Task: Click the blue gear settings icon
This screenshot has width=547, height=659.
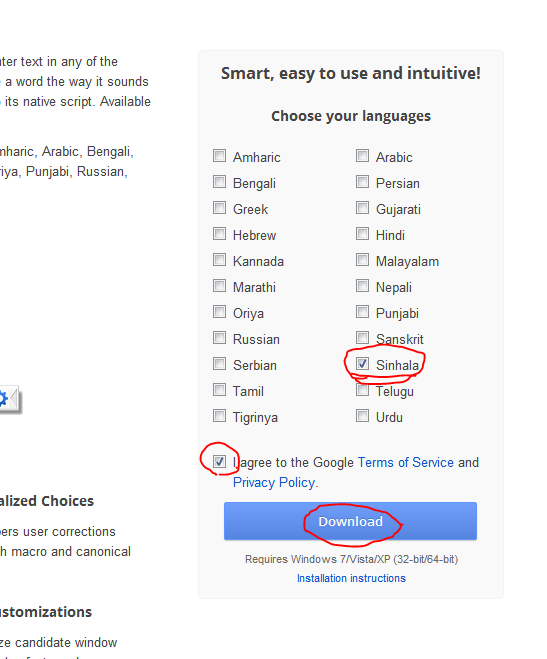Action: pos(3,398)
